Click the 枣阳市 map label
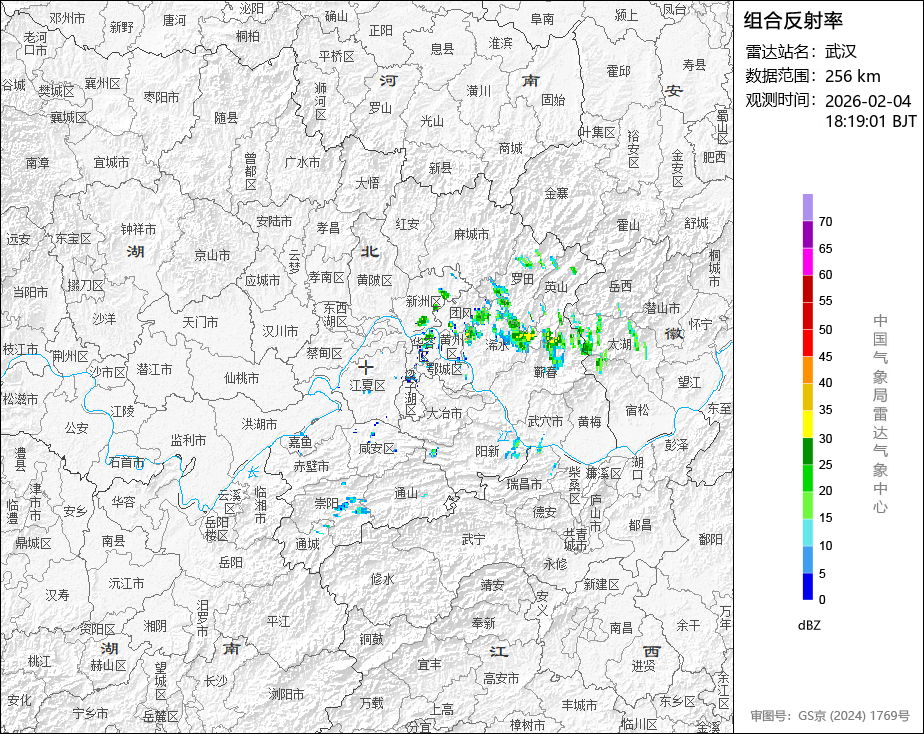The height and width of the screenshot is (734, 924). click(x=161, y=96)
